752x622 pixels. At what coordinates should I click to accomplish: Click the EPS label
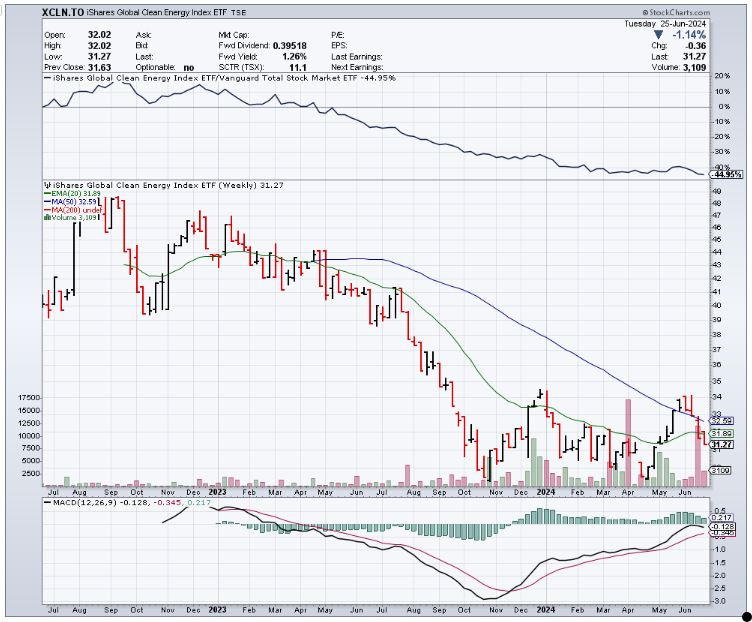click(x=339, y=46)
